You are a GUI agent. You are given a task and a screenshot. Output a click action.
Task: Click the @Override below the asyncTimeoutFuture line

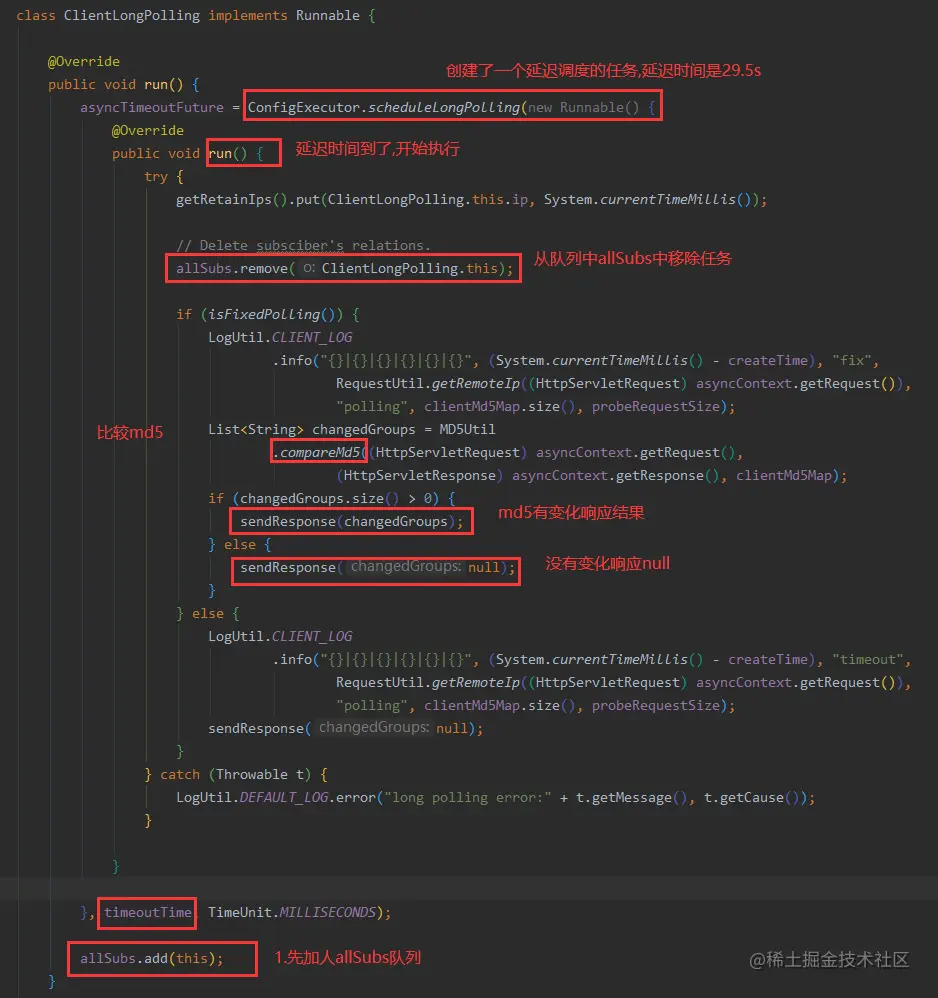pos(148,130)
